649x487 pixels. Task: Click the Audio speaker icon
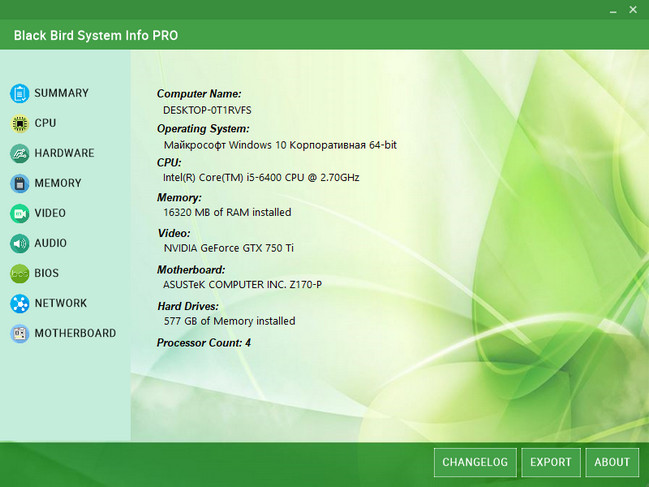point(19,243)
